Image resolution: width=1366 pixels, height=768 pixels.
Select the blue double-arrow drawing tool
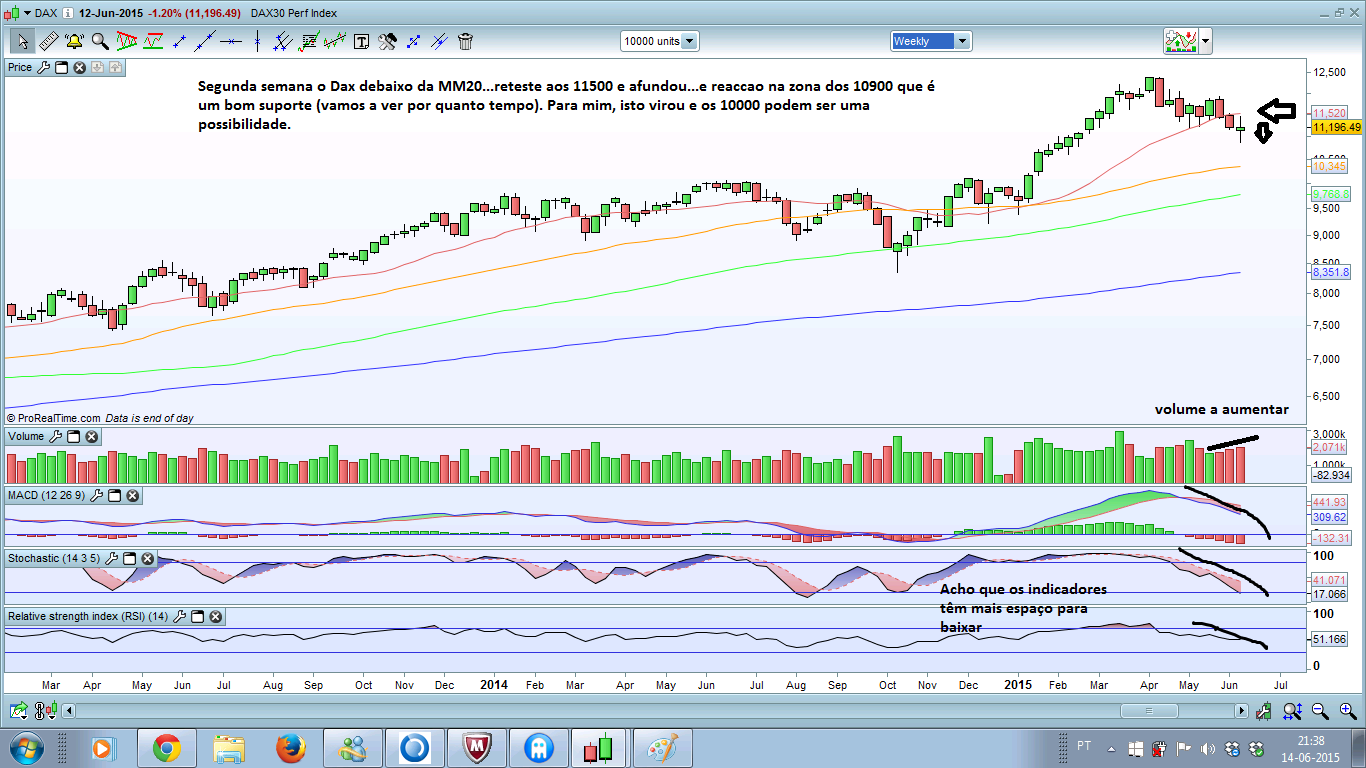(413, 41)
